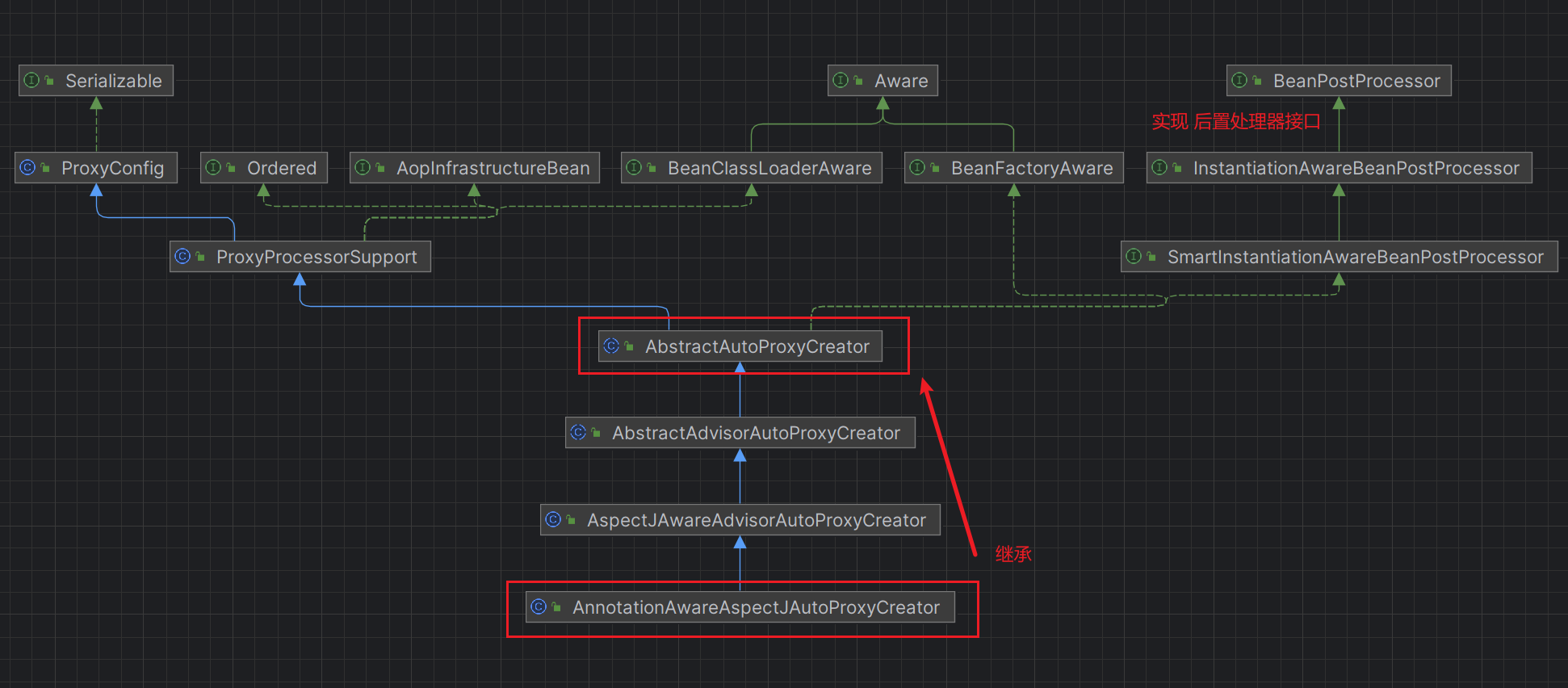Click the interface icon beside InstantiationAwareBeanPostProcessor
This screenshot has height=688, width=1568.
[x=1159, y=167]
